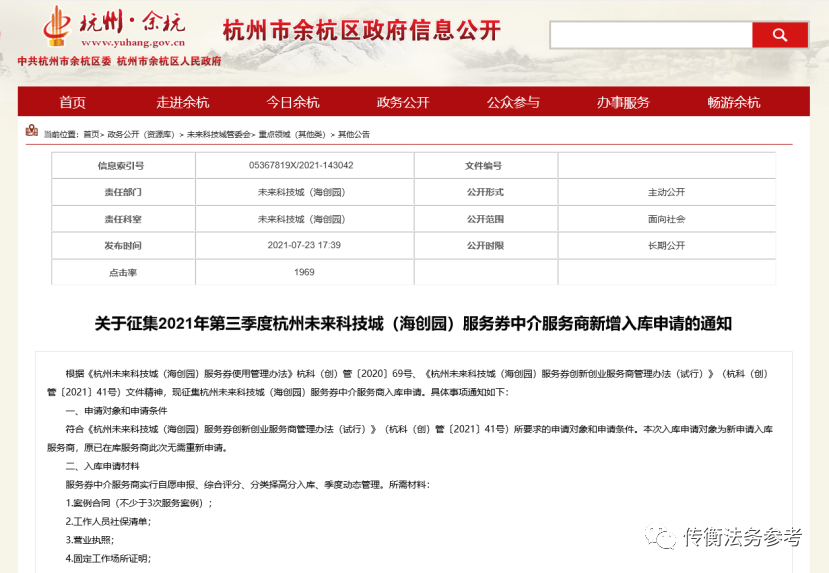This screenshot has height=573, width=829.
Task: Open the 畅游余杭 navigation item
Action: click(x=733, y=102)
